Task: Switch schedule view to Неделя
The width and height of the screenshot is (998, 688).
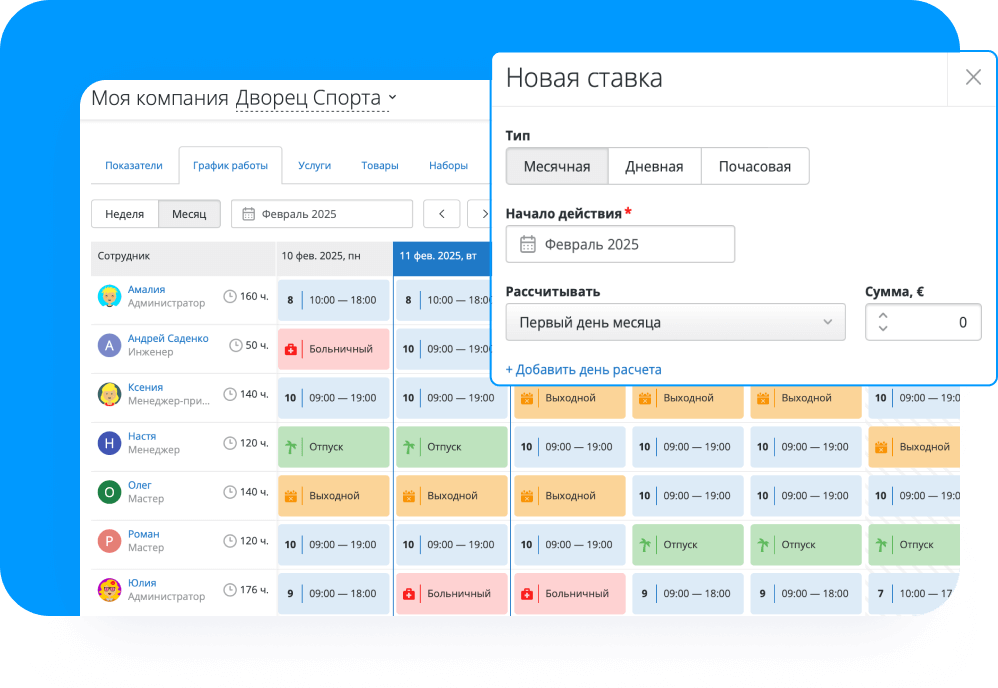Action: pos(125,214)
